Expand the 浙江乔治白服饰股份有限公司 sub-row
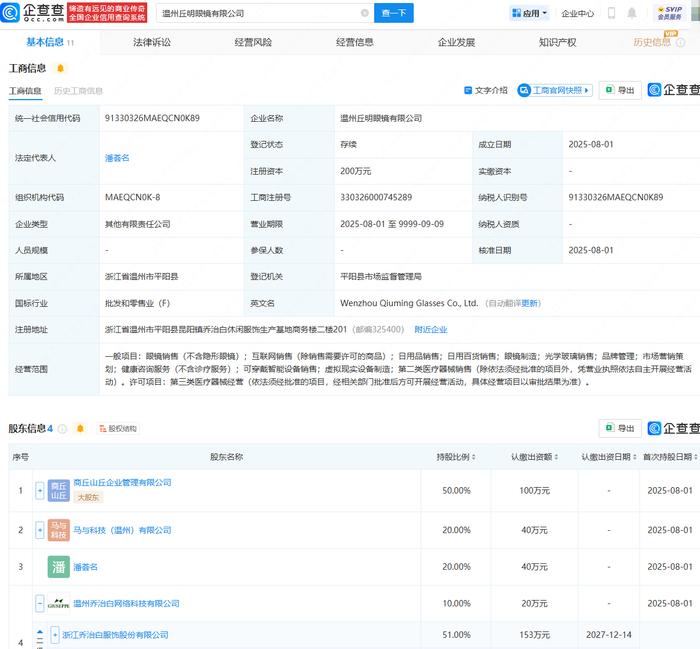Screen dimensions: 700x649 click(54, 635)
